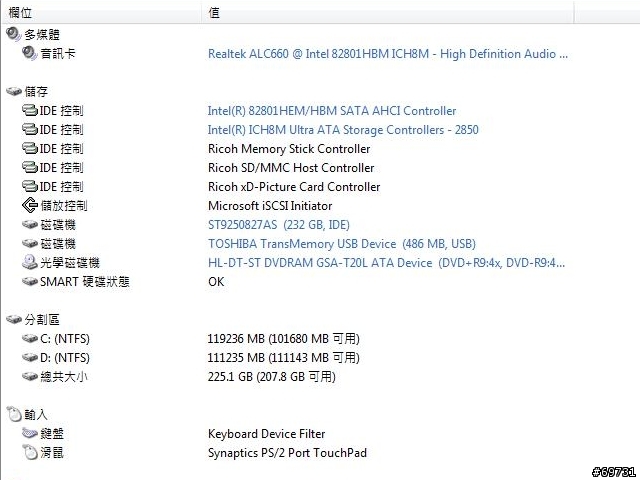This screenshot has width=640, height=480.
Task: Select the 多媒體 group label
Action: pos(42,35)
